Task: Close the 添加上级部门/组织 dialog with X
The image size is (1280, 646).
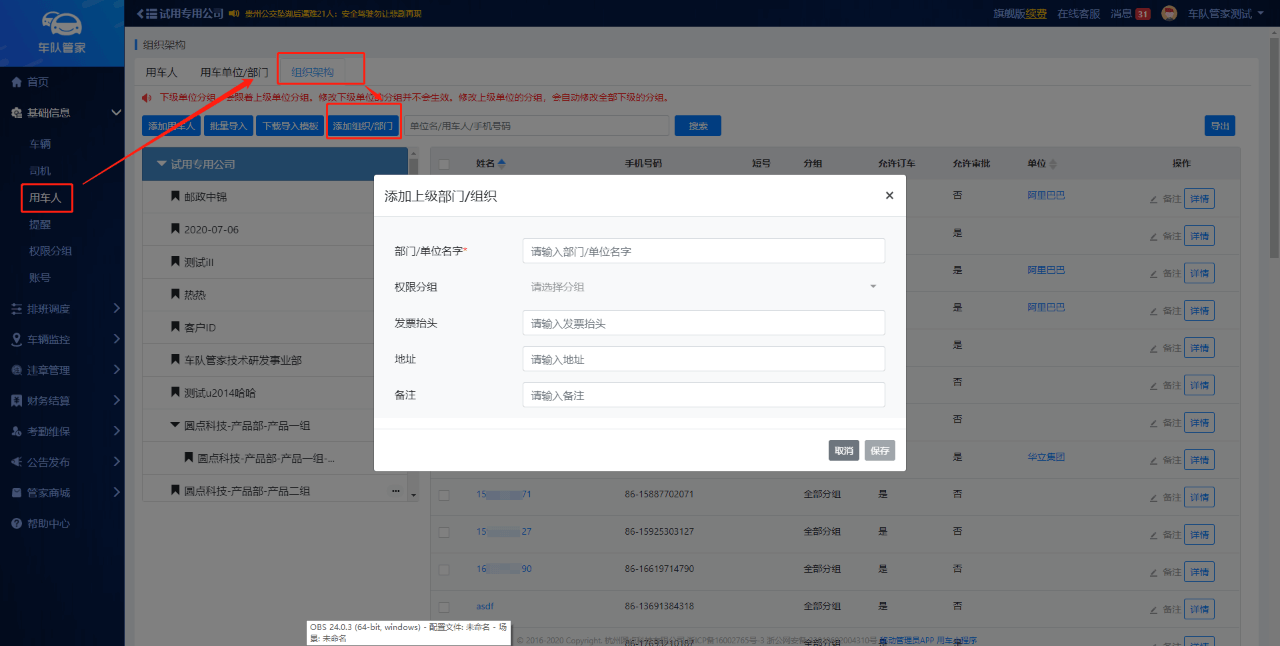Action: 889,196
